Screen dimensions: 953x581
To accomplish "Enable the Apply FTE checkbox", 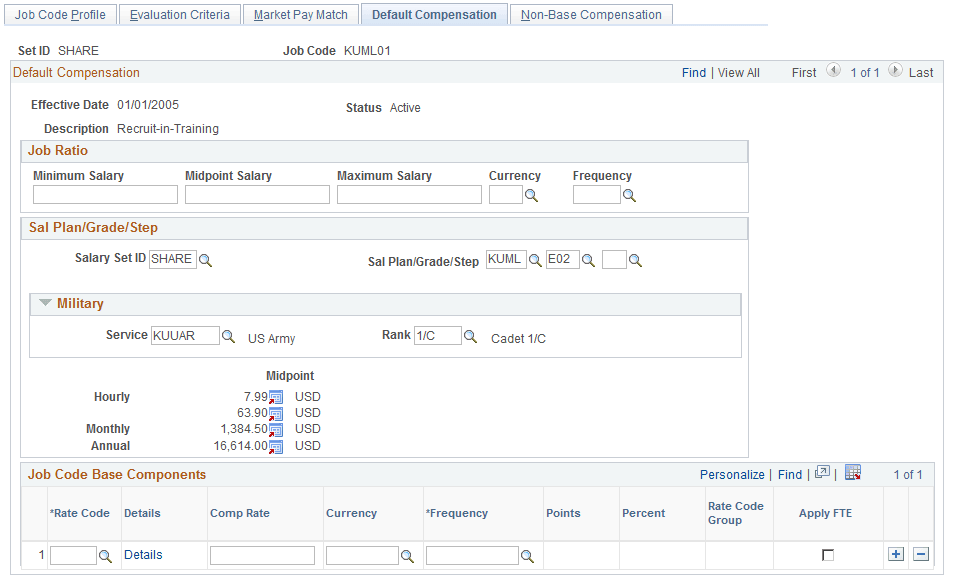I will (827, 555).
